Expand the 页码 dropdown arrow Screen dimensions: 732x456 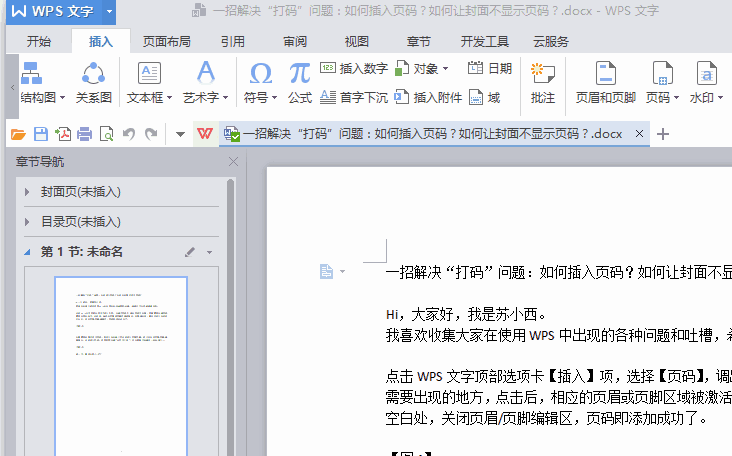[676, 98]
